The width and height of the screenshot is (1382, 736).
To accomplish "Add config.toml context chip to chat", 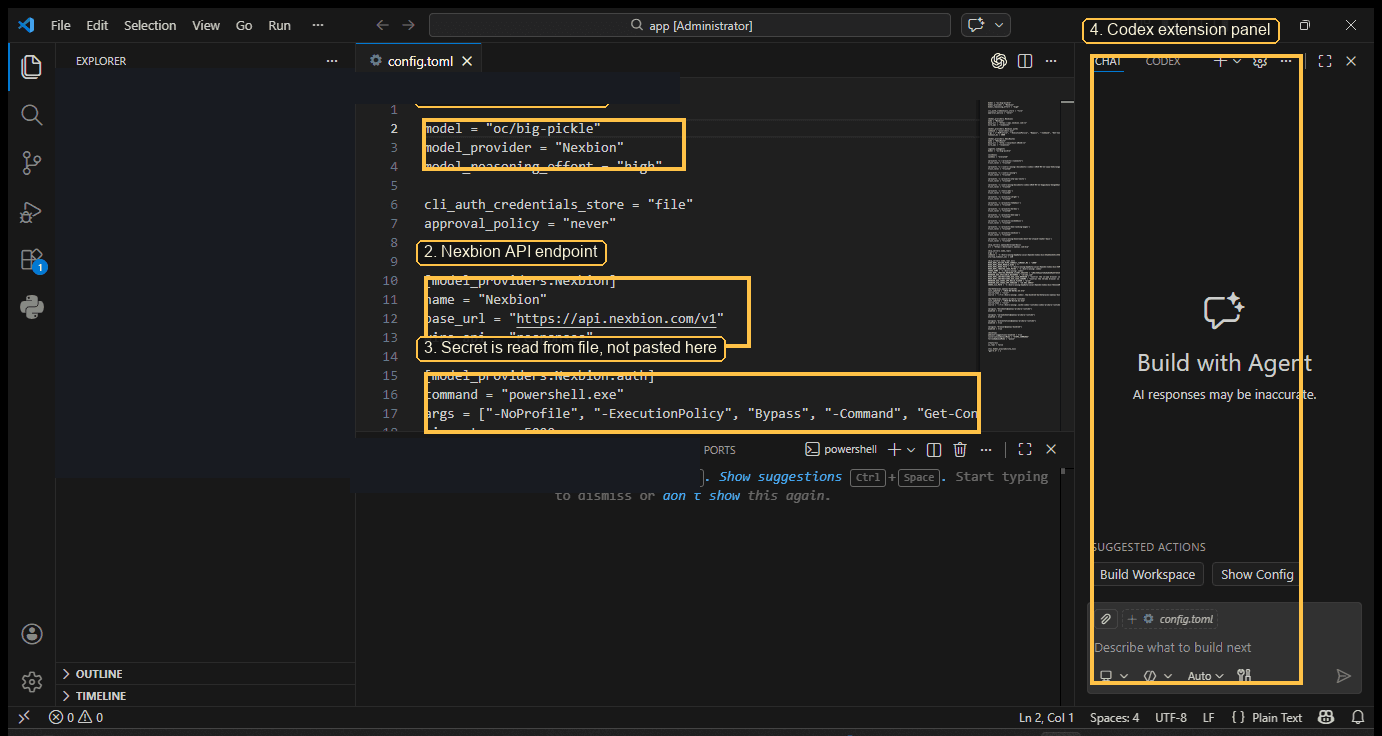I will tap(1170, 619).
